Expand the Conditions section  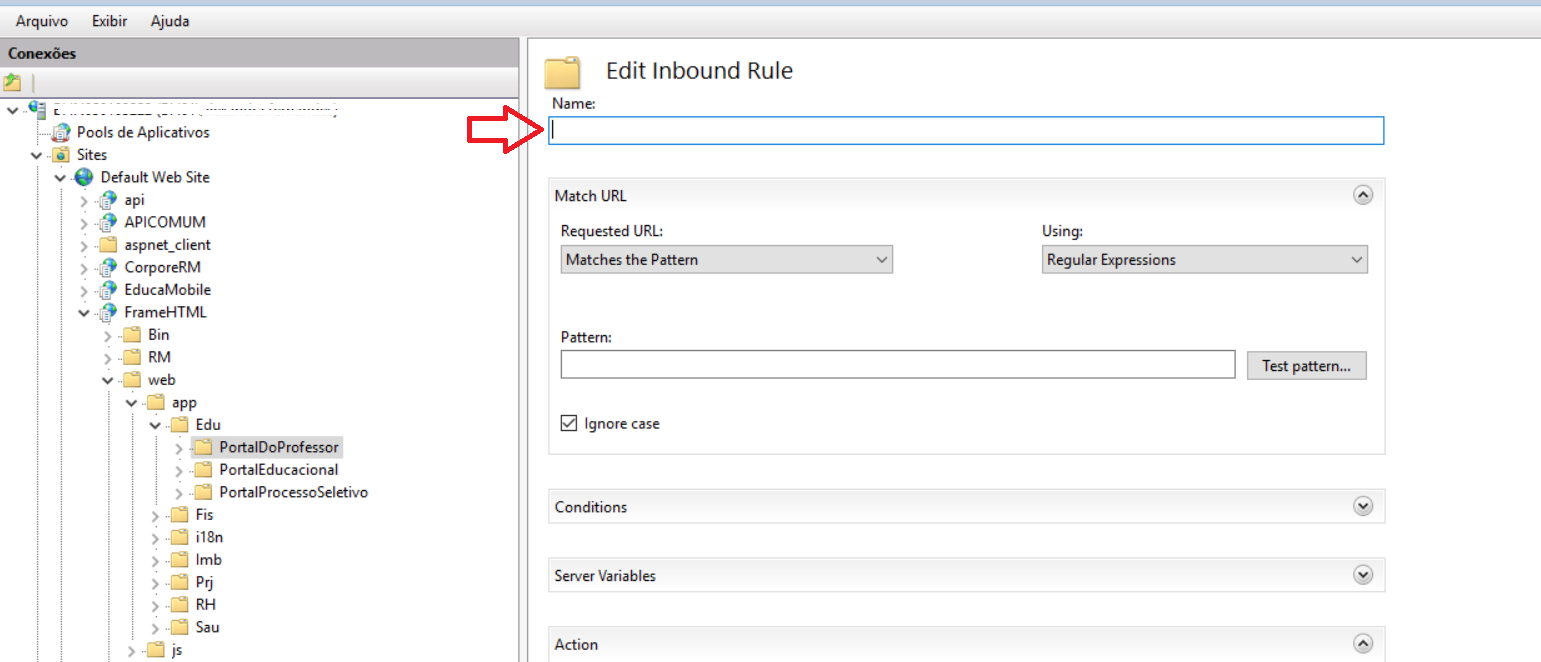coord(1362,507)
